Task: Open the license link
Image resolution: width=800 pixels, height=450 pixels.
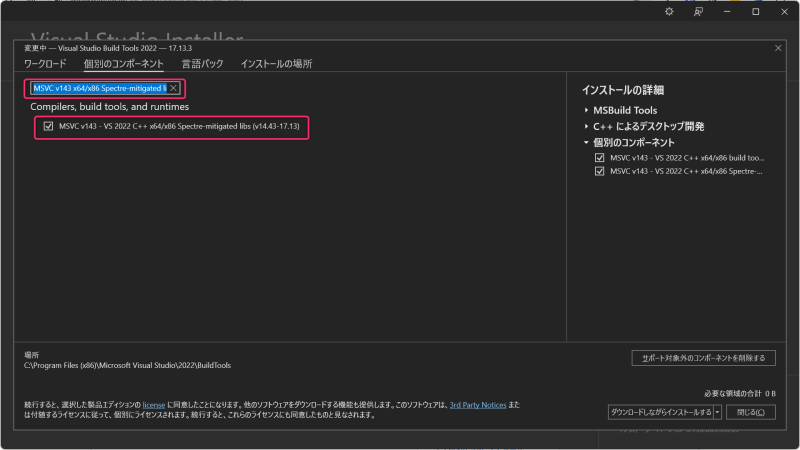Action: click(x=152, y=405)
